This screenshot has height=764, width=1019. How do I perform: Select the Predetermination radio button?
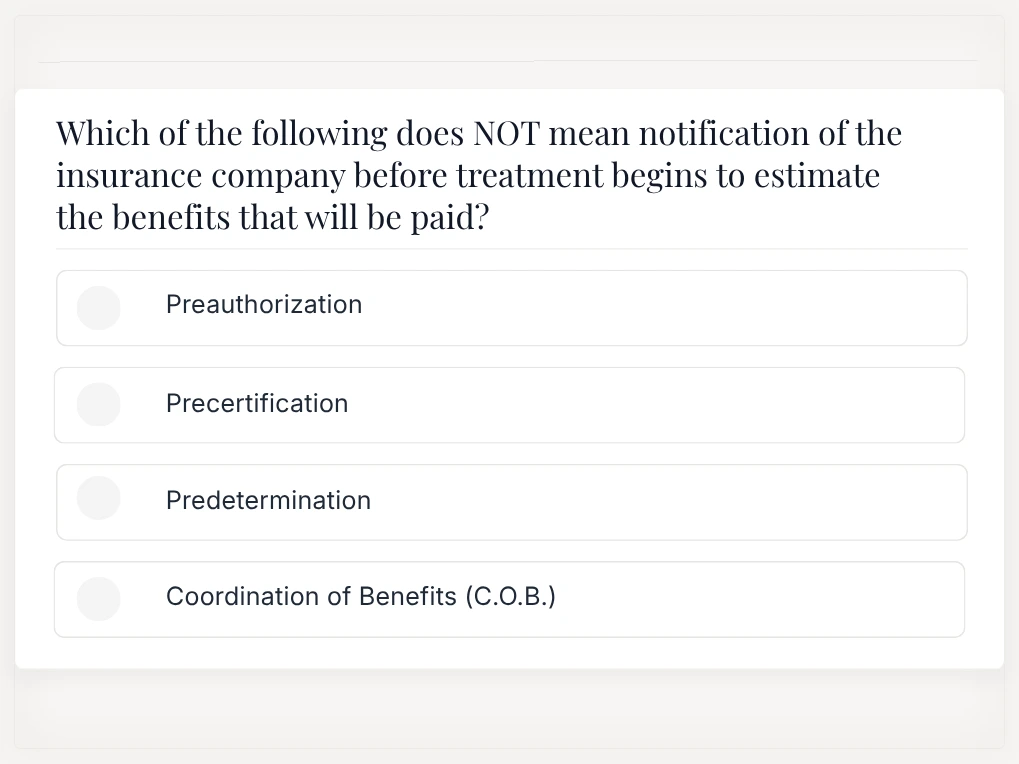click(x=99, y=498)
